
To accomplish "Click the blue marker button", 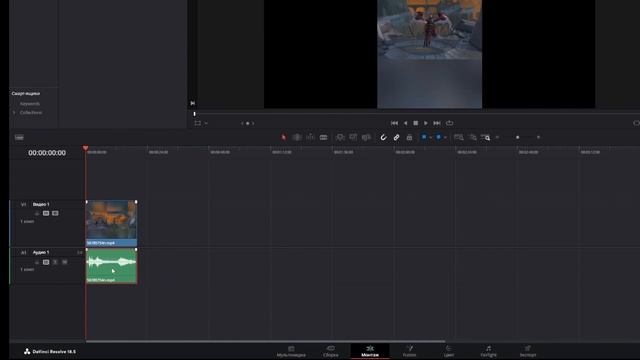I will 438,137.
